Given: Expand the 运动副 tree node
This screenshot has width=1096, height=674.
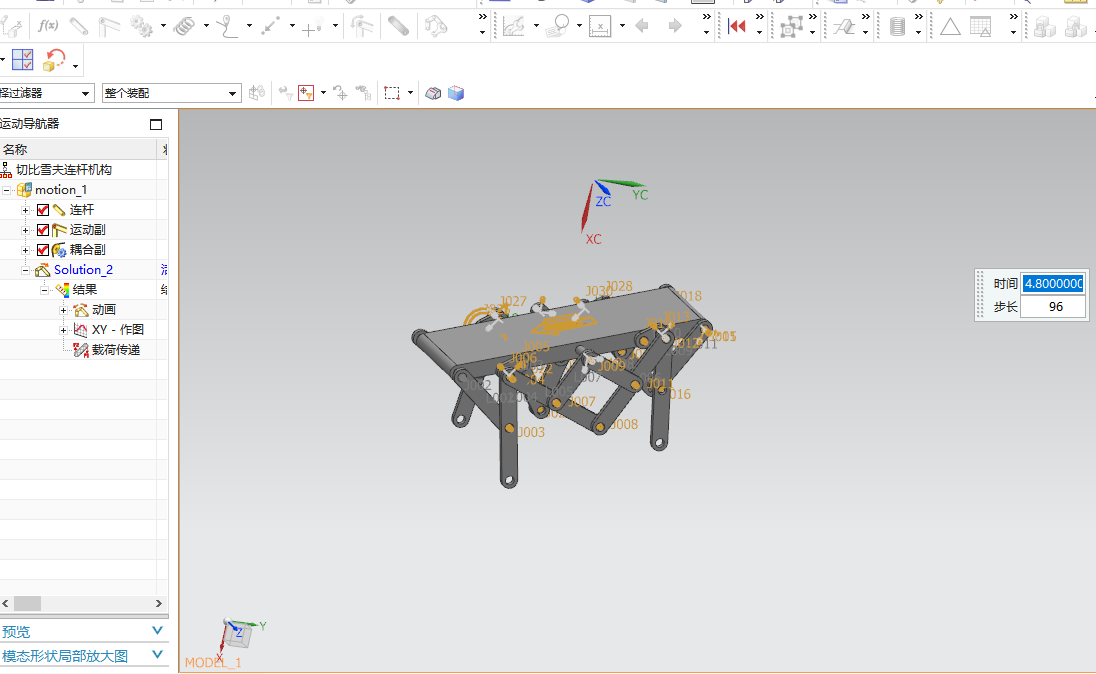Looking at the screenshot, I should [x=25, y=230].
